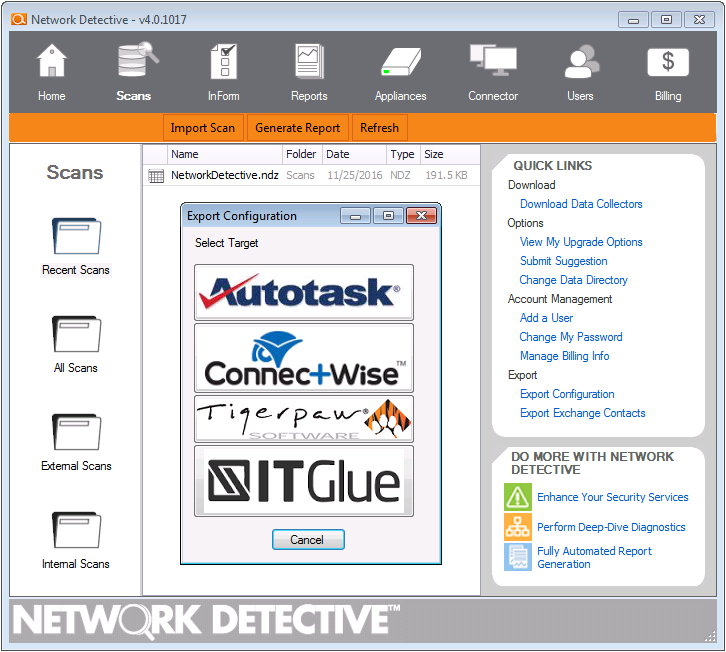726x652 pixels.
Task: Choose IT Glue as export target
Action: (x=304, y=481)
